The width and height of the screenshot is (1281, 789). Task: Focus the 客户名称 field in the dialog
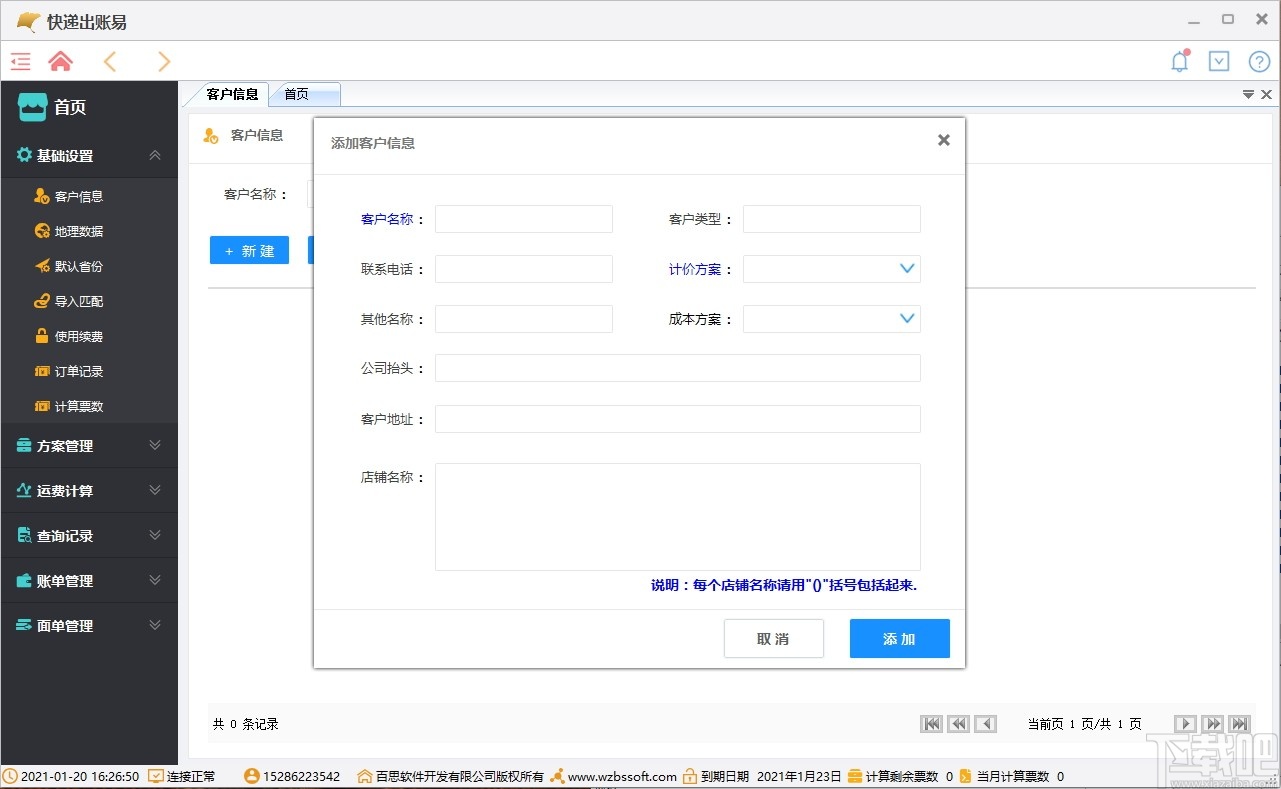pyautogui.click(x=524, y=219)
